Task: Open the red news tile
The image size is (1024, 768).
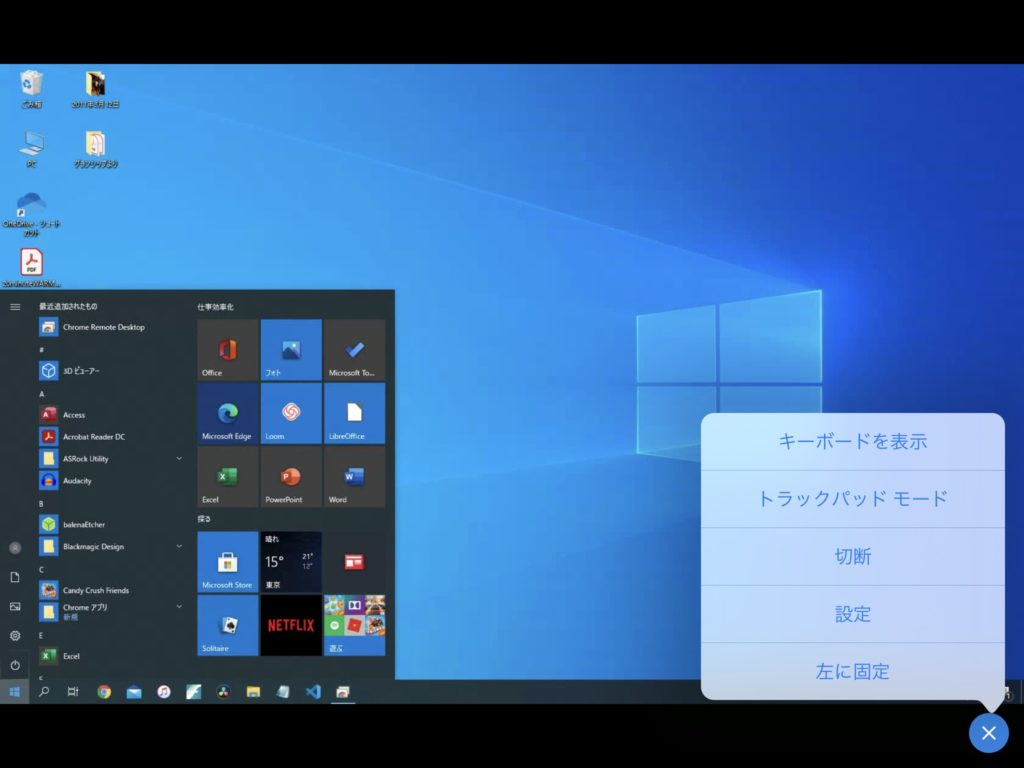Action: [x=354, y=562]
